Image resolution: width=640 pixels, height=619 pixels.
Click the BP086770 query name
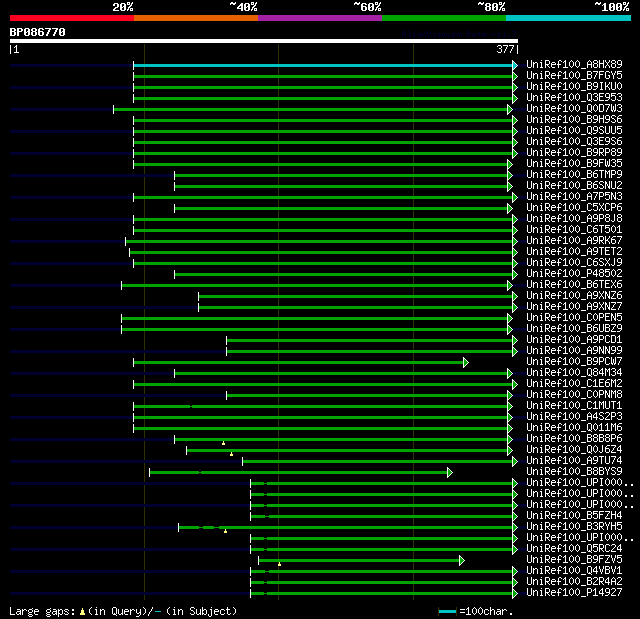click(38, 32)
